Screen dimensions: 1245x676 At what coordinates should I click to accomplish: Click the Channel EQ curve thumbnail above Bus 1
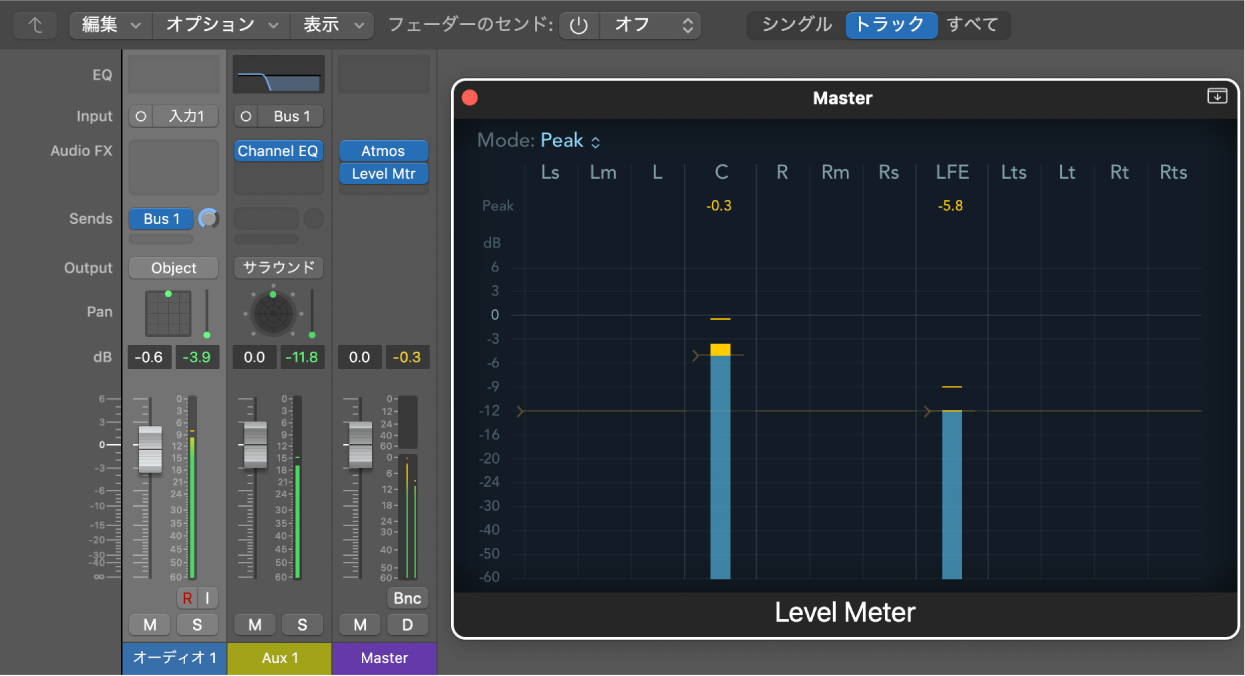(x=278, y=74)
